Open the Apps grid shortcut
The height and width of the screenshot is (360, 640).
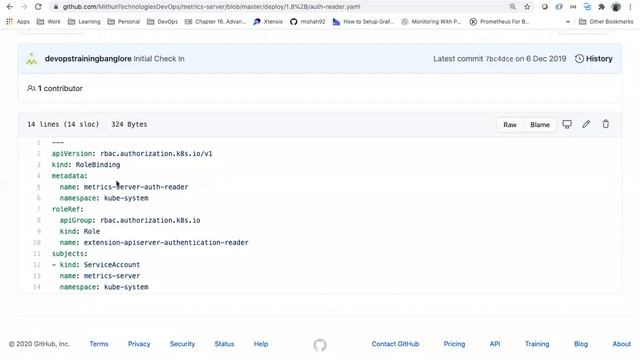coord(18,22)
